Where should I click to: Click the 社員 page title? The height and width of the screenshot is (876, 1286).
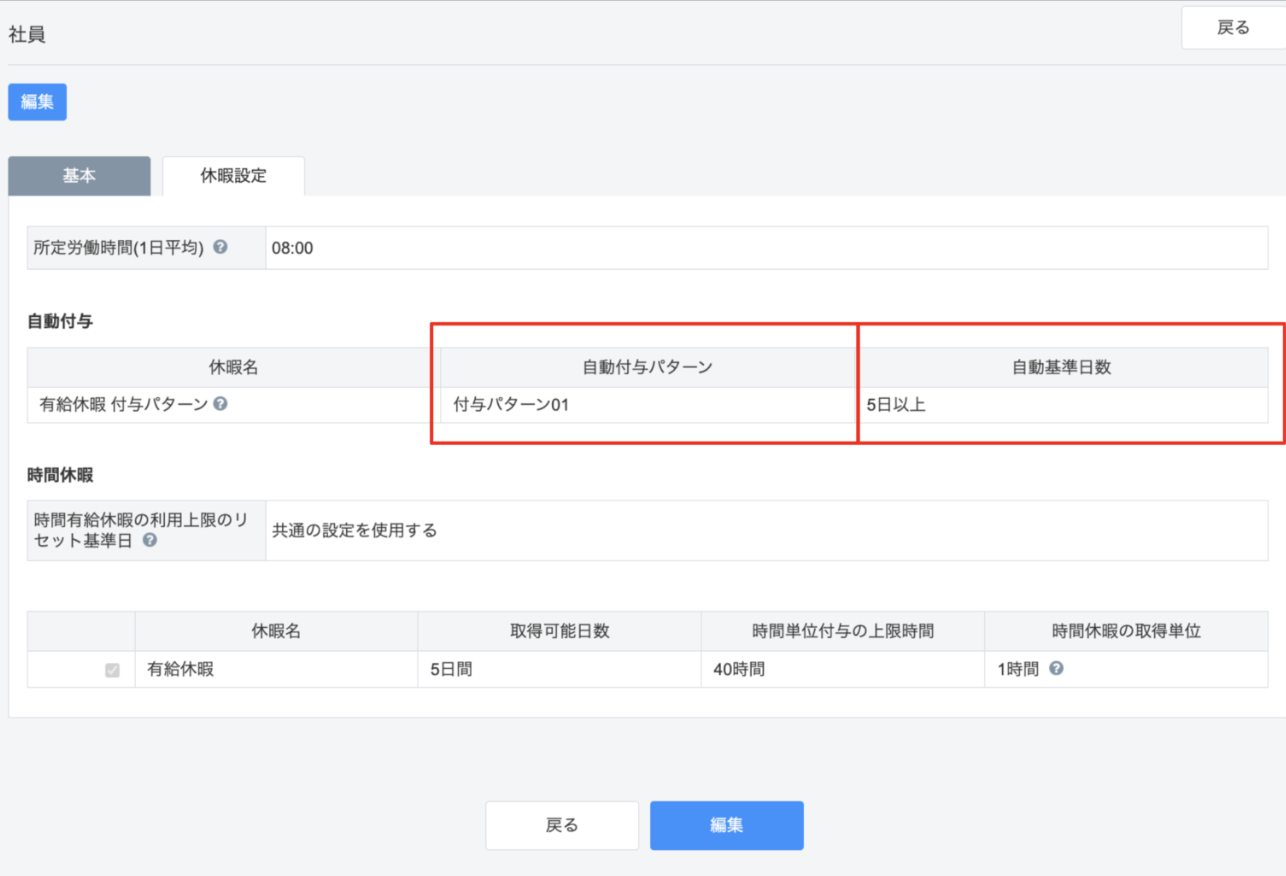[x=27, y=34]
